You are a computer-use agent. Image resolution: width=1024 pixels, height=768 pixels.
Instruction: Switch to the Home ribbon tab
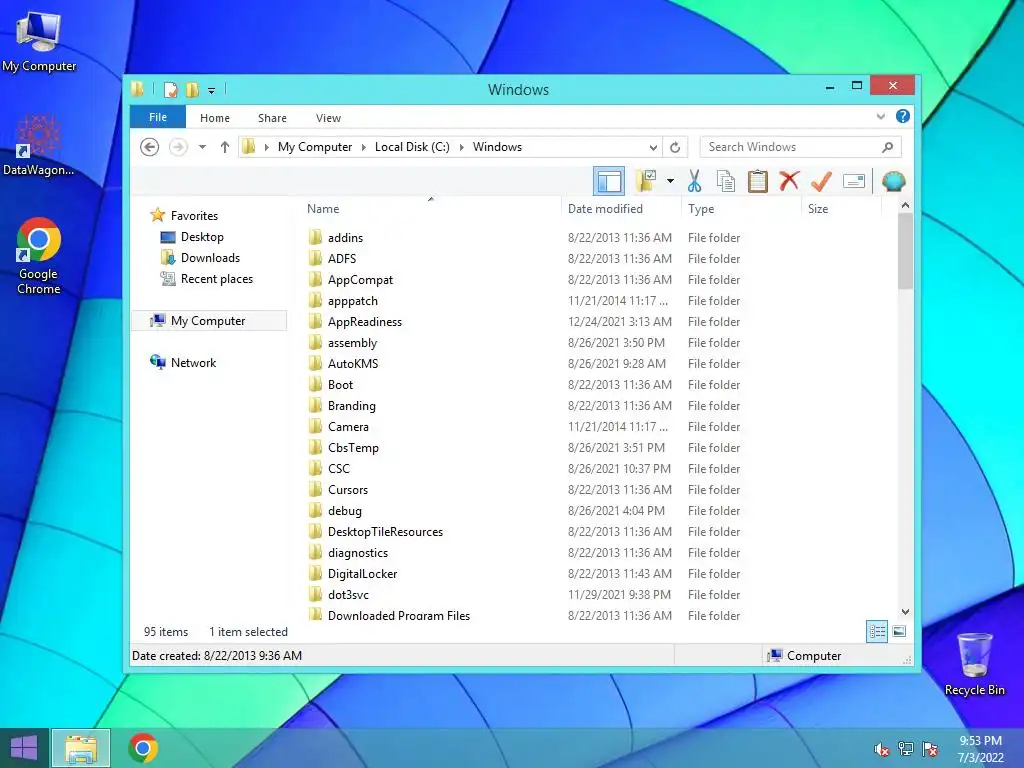click(x=215, y=118)
